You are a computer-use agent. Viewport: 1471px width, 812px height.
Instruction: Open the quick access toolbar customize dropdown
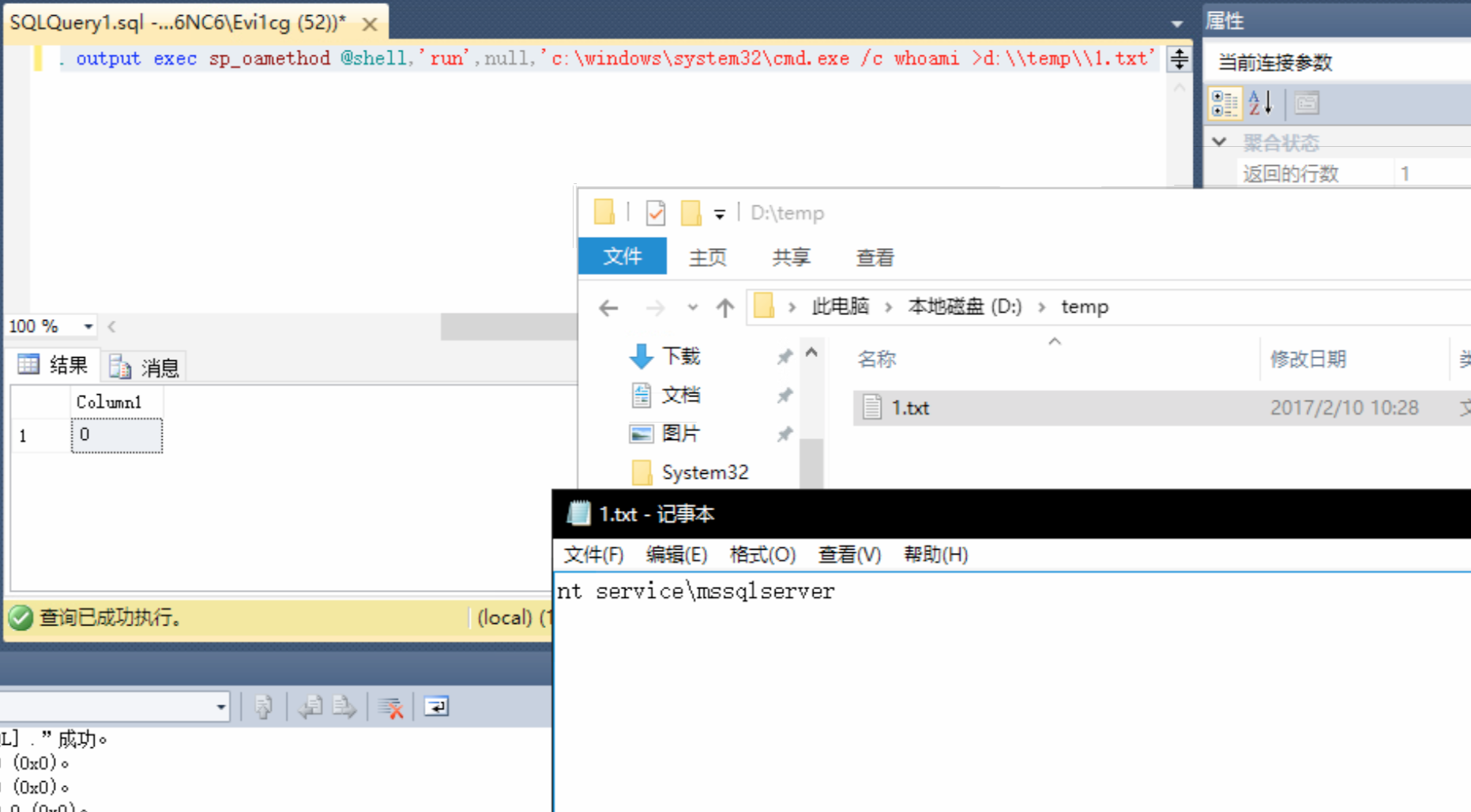pyautogui.click(x=720, y=213)
